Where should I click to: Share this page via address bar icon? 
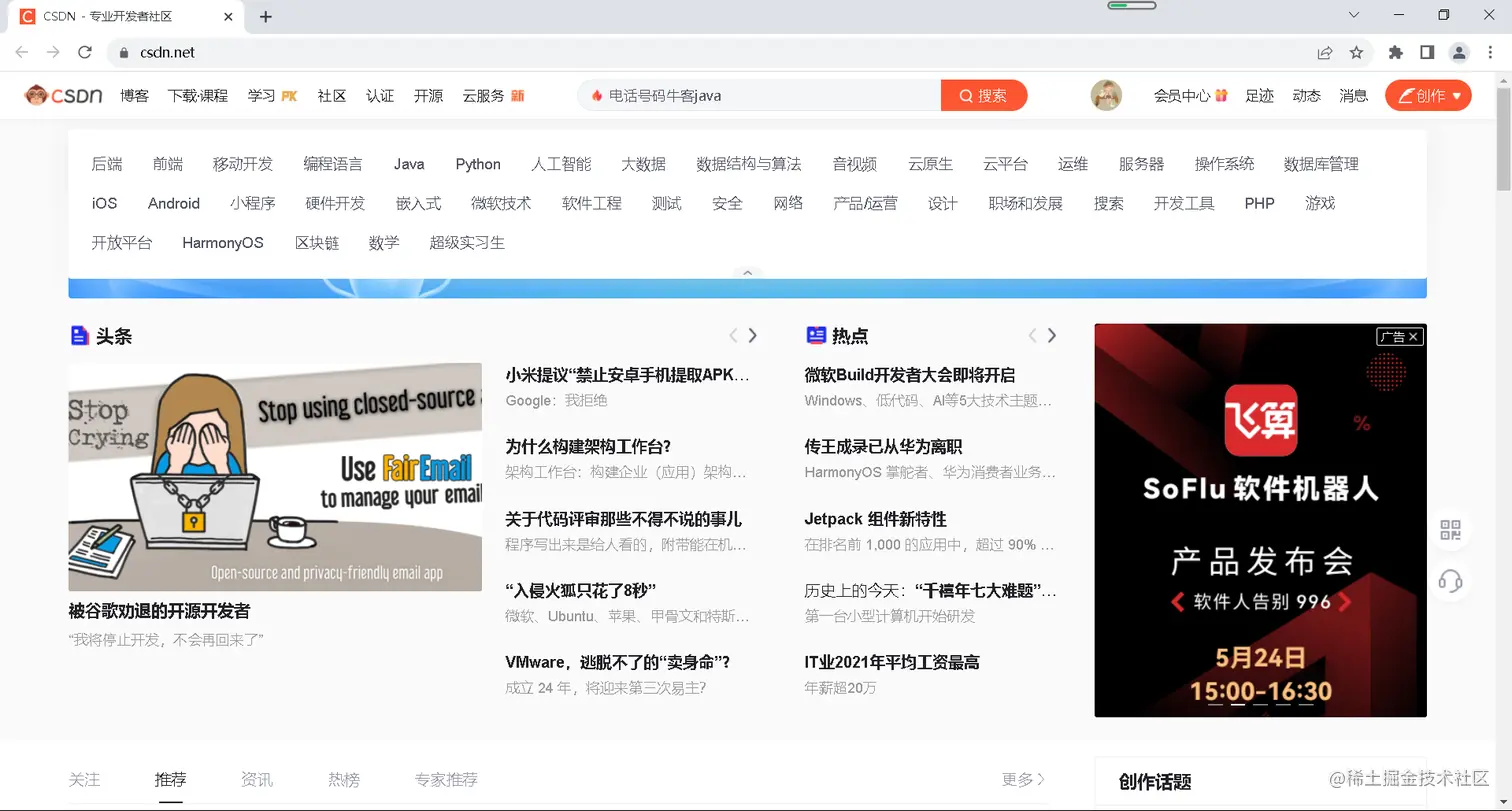click(x=1325, y=52)
